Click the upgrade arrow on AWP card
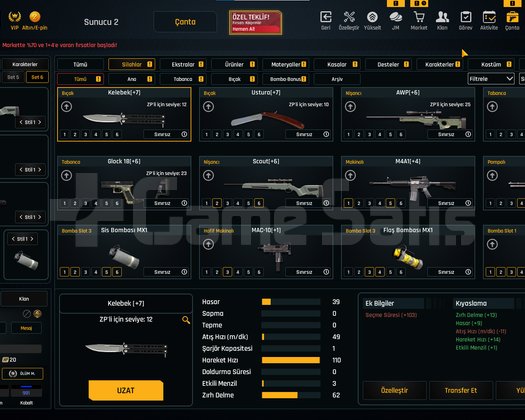Viewport: 525px width, 420px height. tap(351, 107)
